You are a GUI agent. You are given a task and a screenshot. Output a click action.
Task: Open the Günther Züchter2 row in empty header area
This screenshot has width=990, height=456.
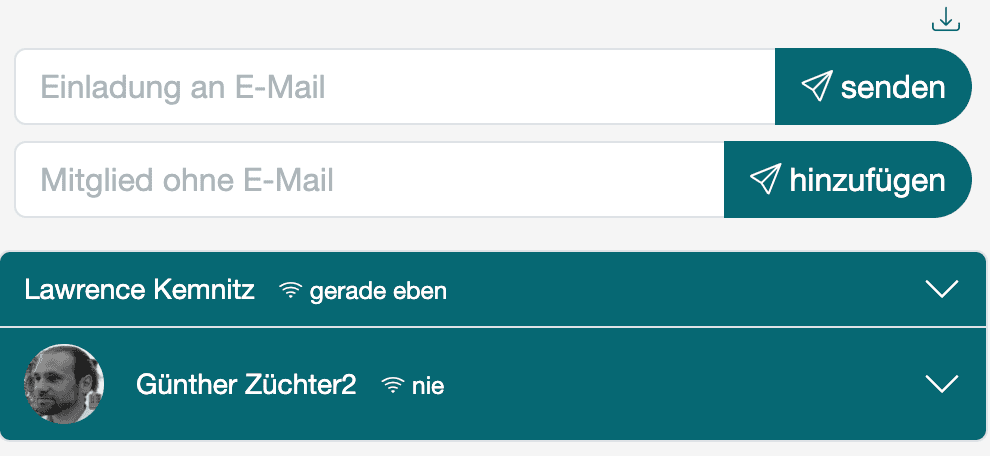680,385
